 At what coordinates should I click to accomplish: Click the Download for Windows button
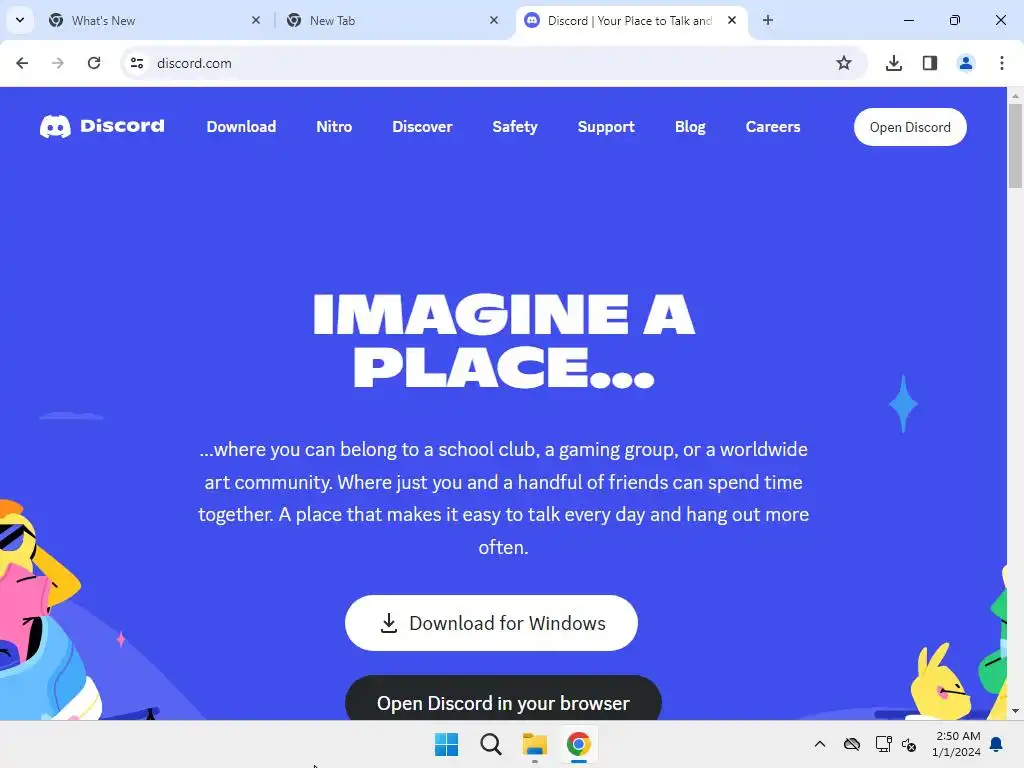pyautogui.click(x=491, y=623)
